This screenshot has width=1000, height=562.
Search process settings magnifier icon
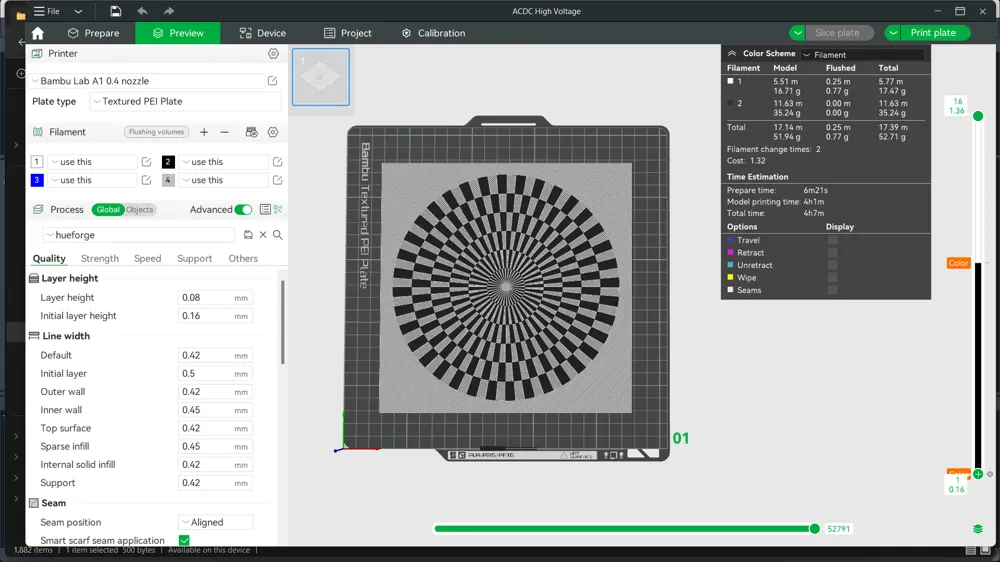pos(278,235)
